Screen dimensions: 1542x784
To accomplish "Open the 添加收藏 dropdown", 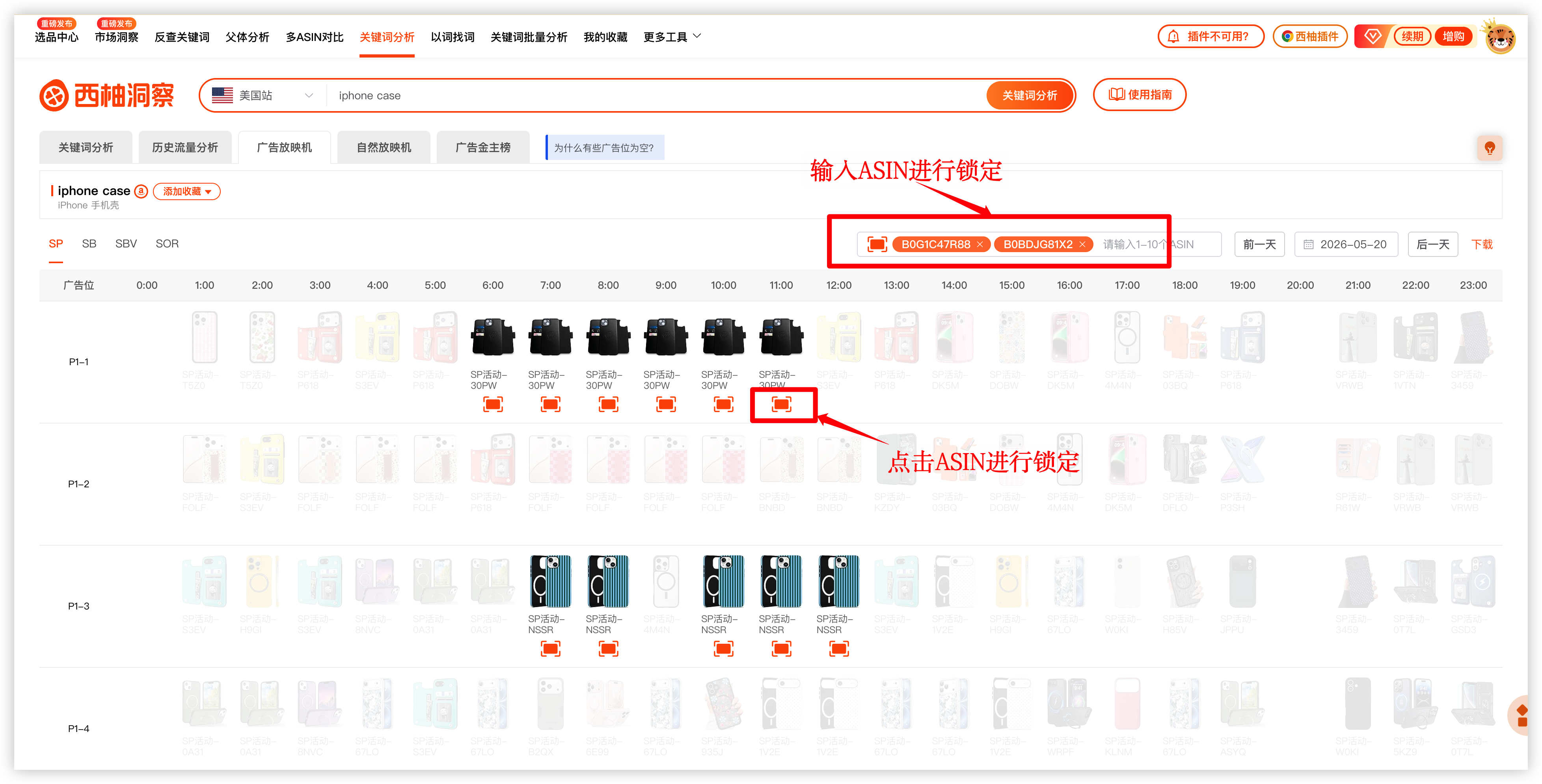I will [x=187, y=191].
